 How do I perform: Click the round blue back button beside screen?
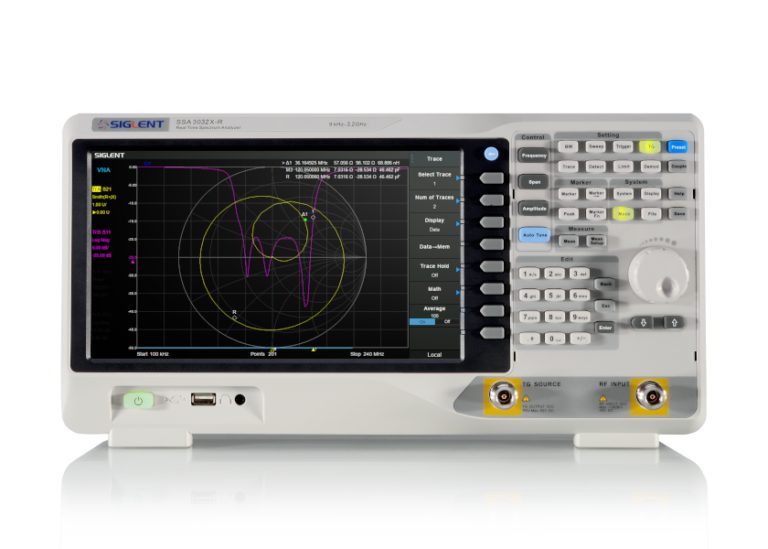(489, 154)
